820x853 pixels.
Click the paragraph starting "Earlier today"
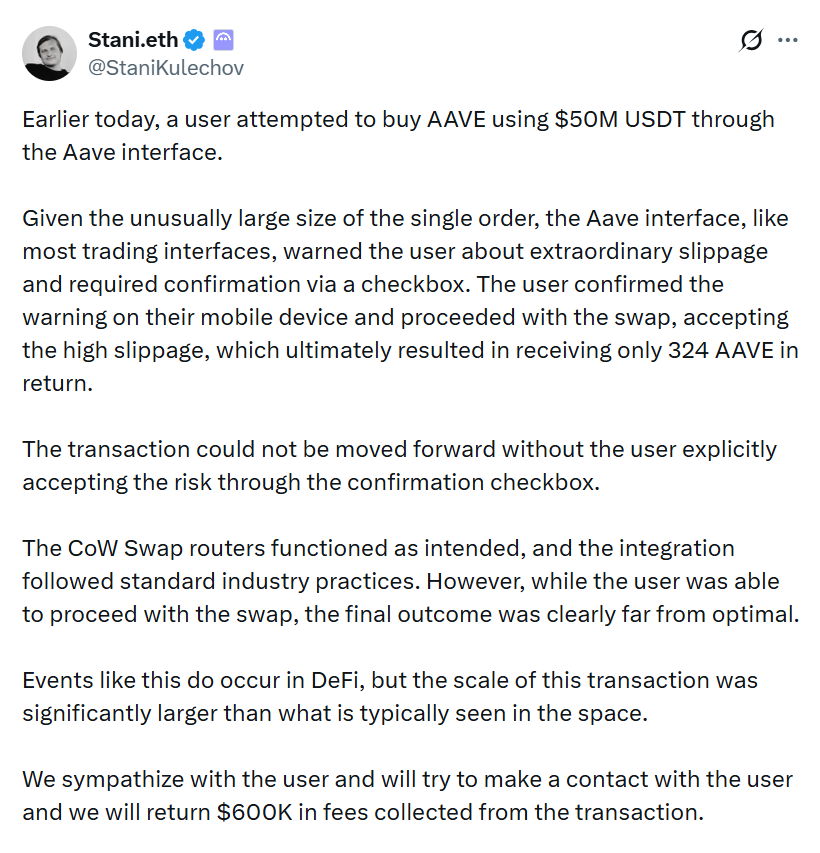[x=398, y=135]
